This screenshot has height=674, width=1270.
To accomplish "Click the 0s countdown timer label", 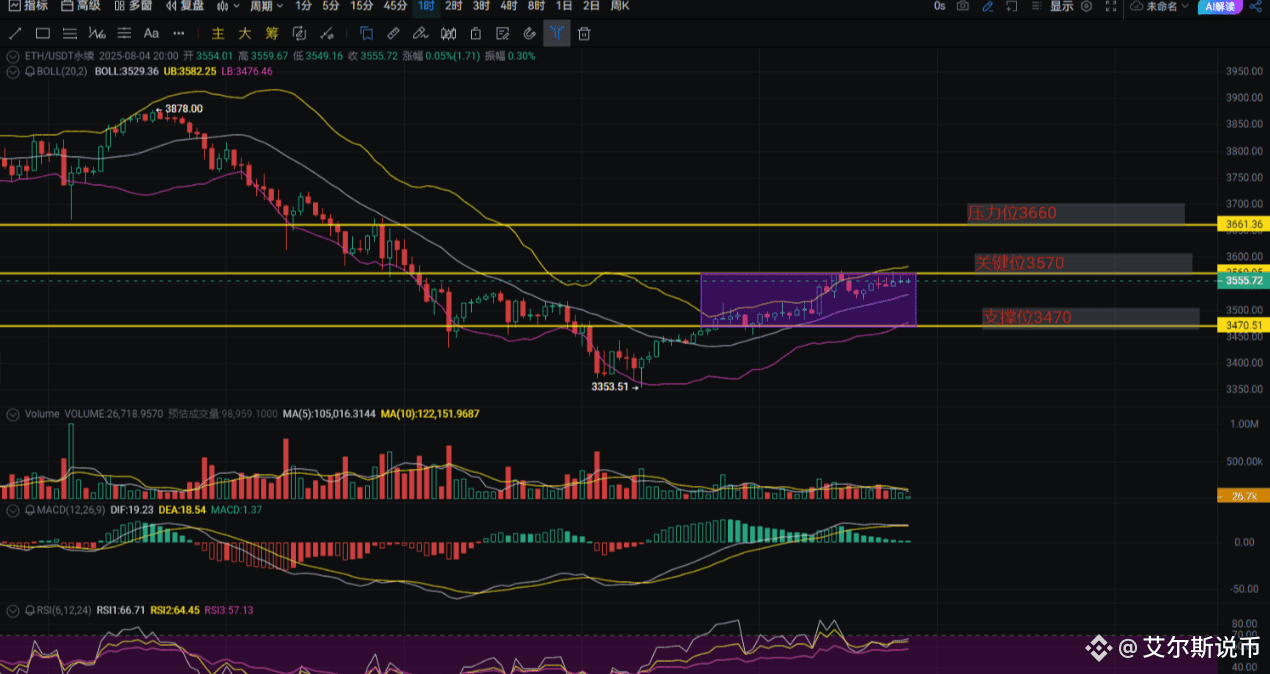I will click(940, 6).
